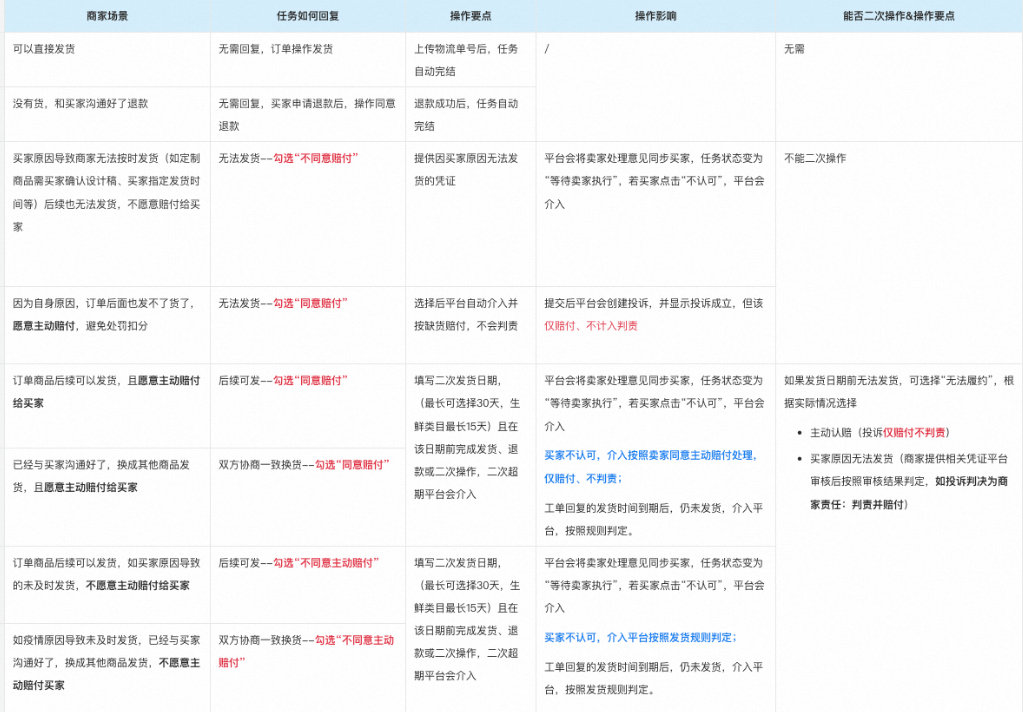Select the 可以直接发货 scenario cell

coord(47,47)
